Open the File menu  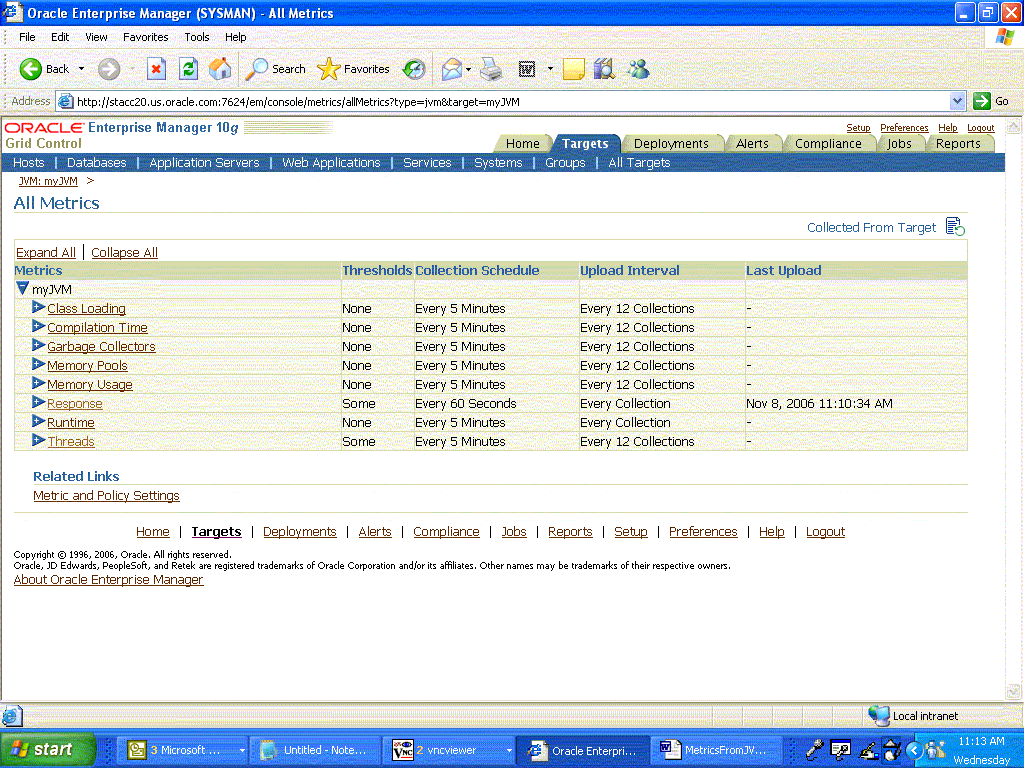(x=27, y=37)
